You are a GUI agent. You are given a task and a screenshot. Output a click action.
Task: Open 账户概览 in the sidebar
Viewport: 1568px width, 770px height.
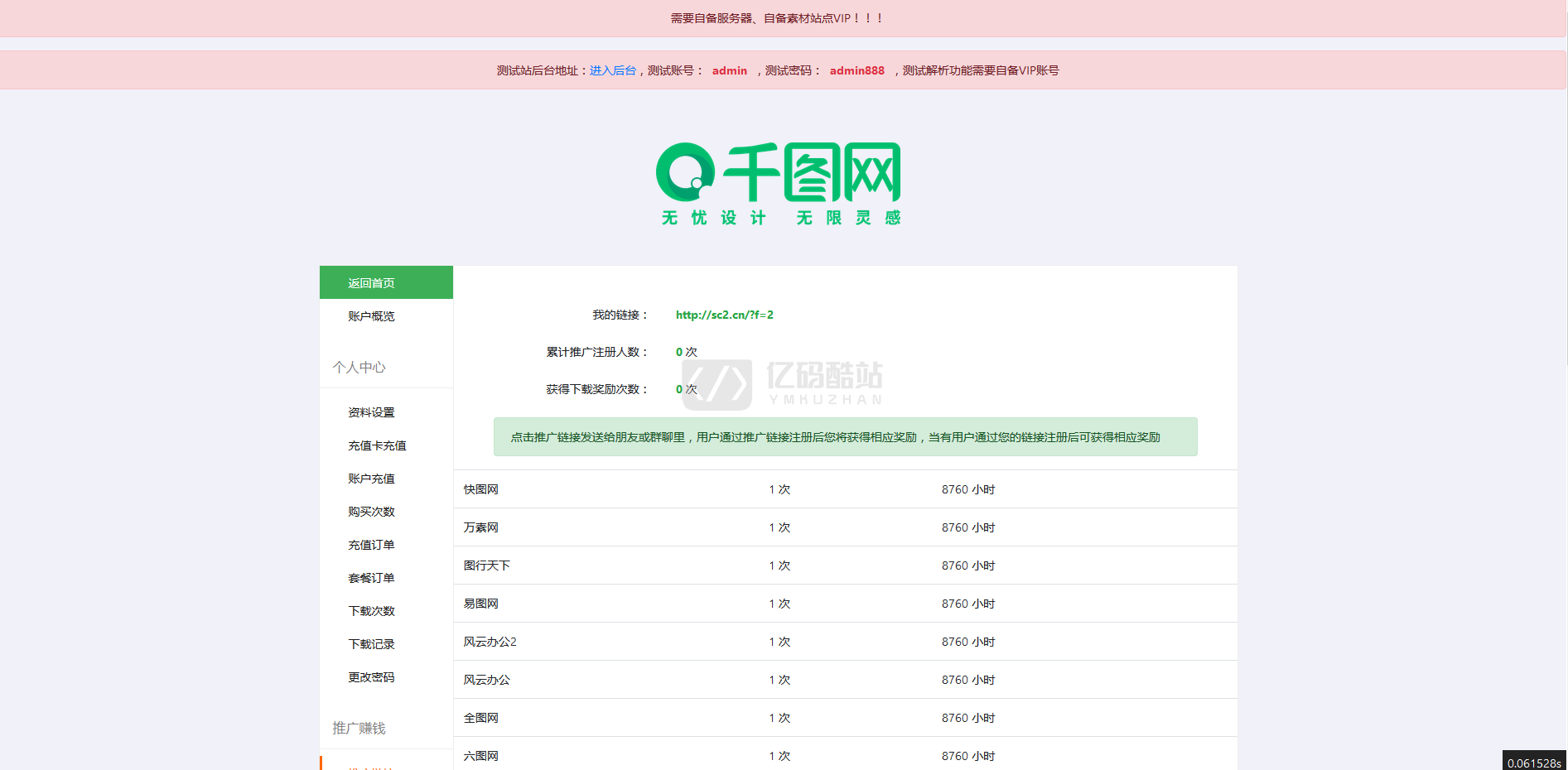pyautogui.click(x=371, y=316)
